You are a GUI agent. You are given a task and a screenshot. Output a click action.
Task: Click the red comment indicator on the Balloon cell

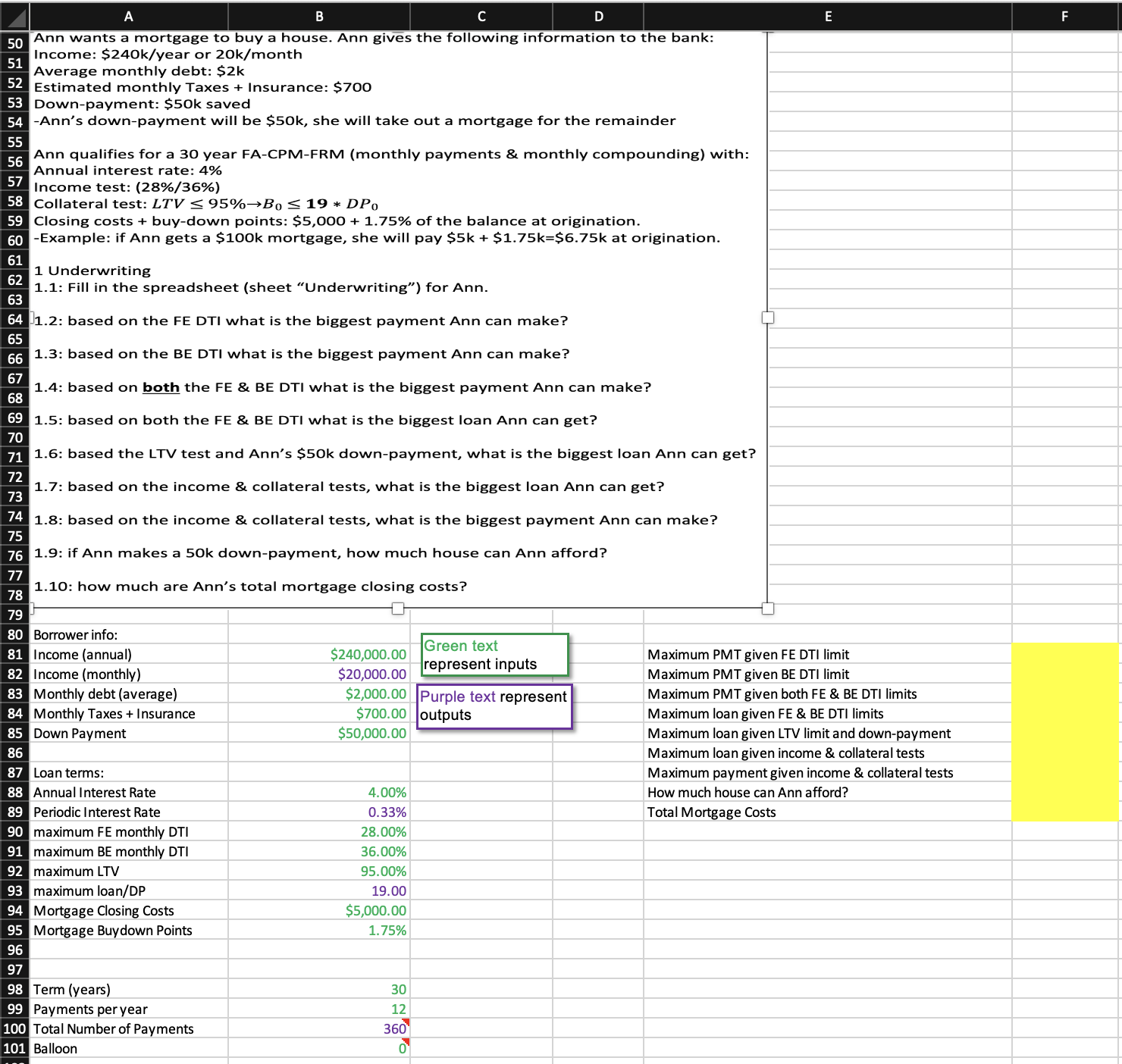pyautogui.click(x=406, y=1044)
